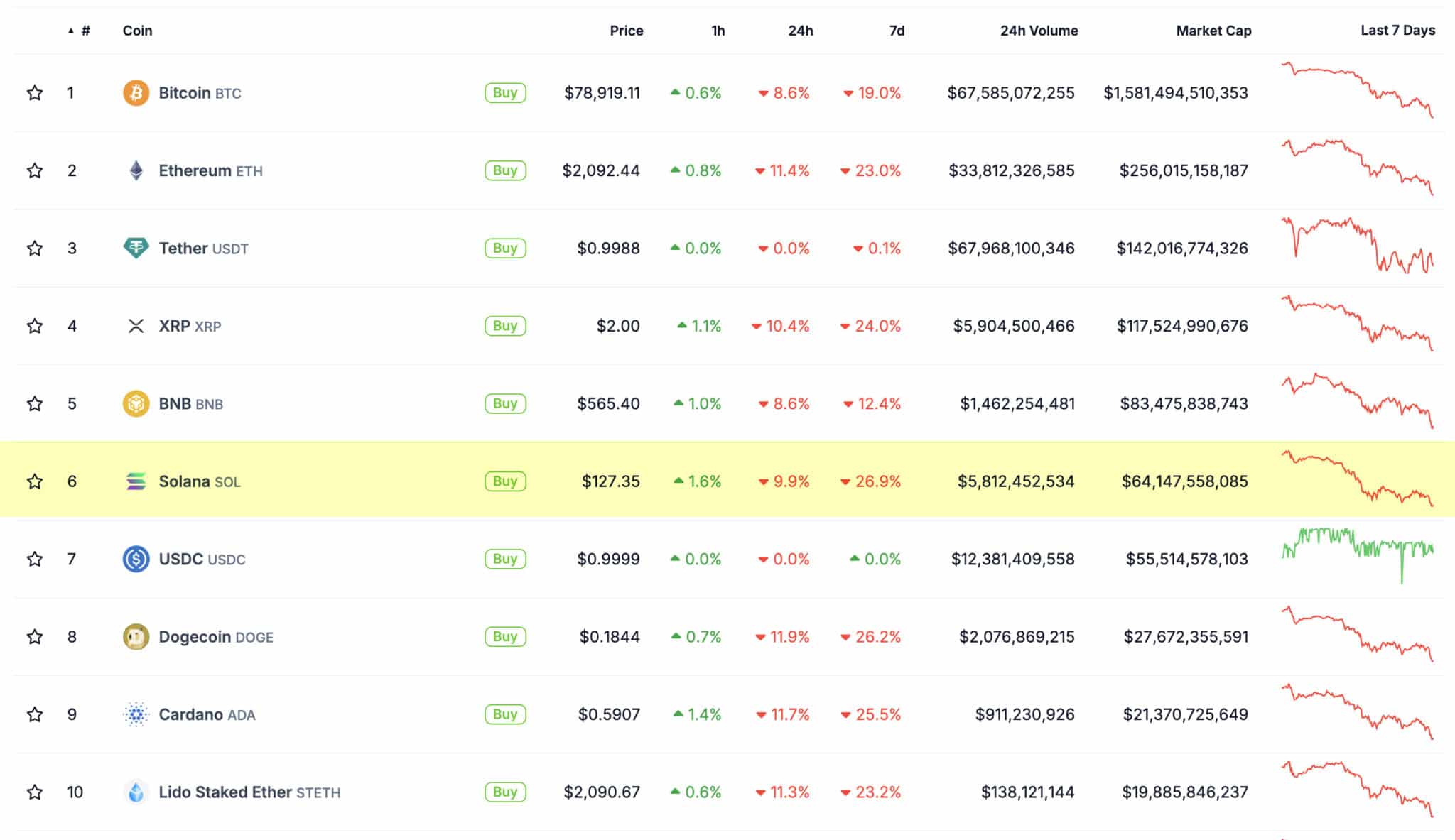Click Cardano 7d change 25.5%

pos(870,714)
